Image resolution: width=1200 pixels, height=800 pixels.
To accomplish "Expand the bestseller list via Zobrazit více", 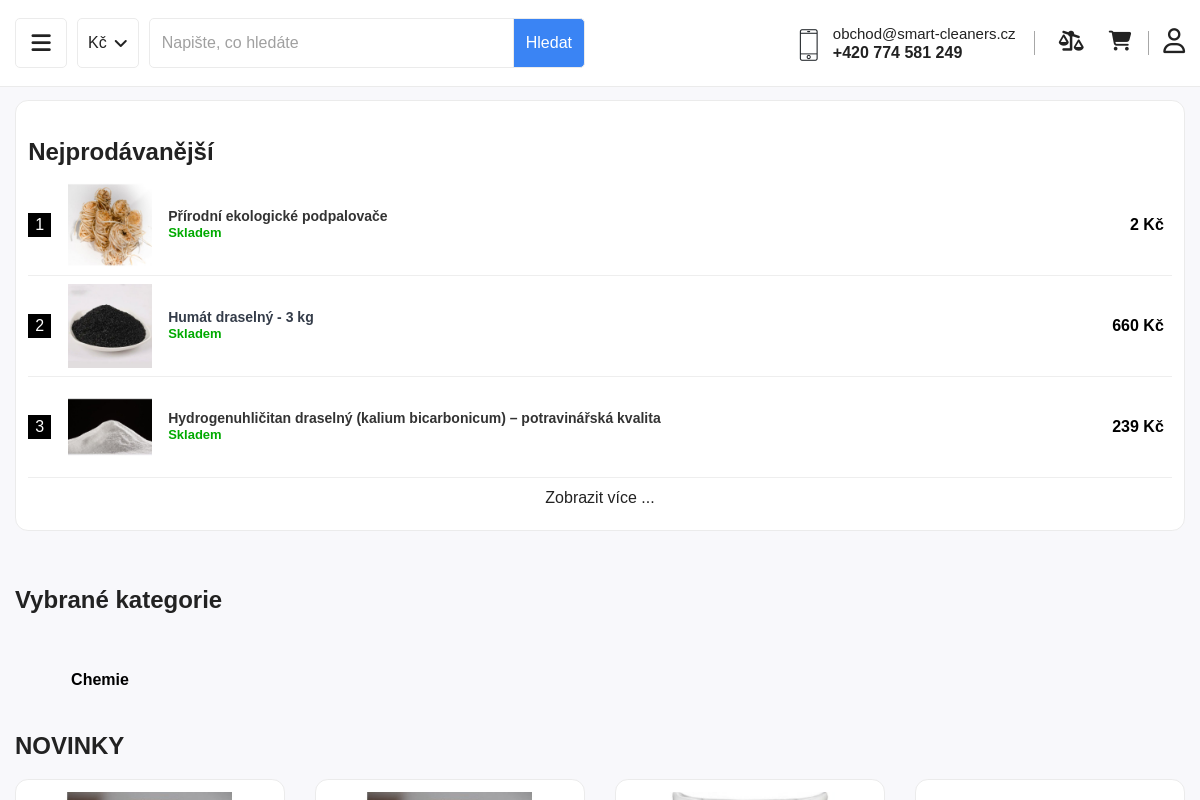I will pos(599,497).
